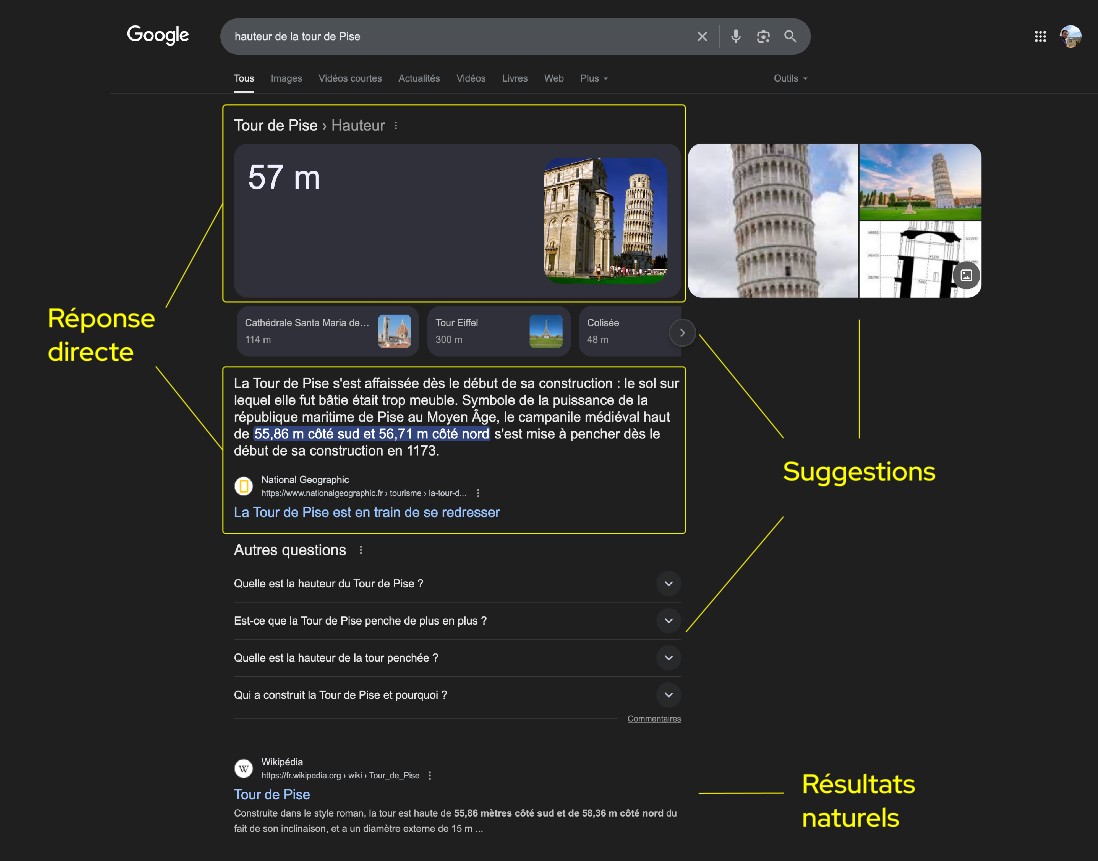Click the magnifying glass search icon
The image size is (1098, 861).
(790, 37)
